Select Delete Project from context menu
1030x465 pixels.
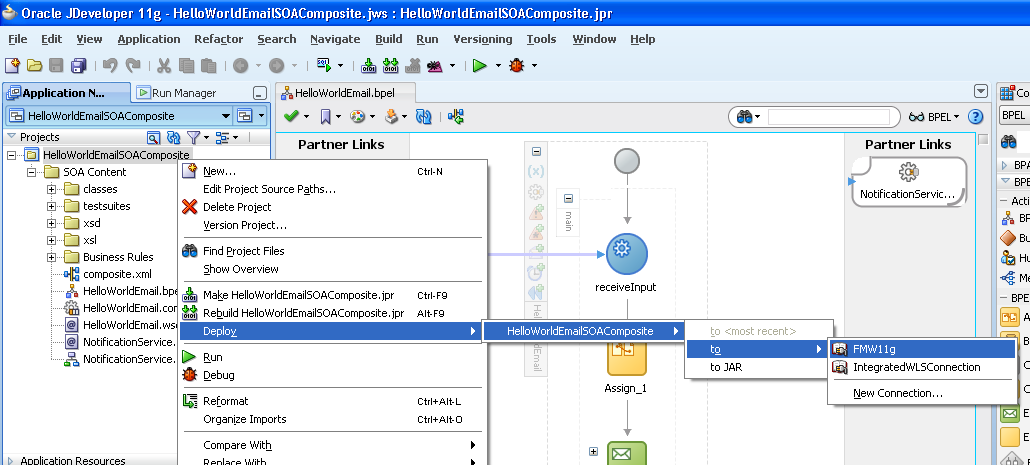pyautogui.click(x=237, y=207)
